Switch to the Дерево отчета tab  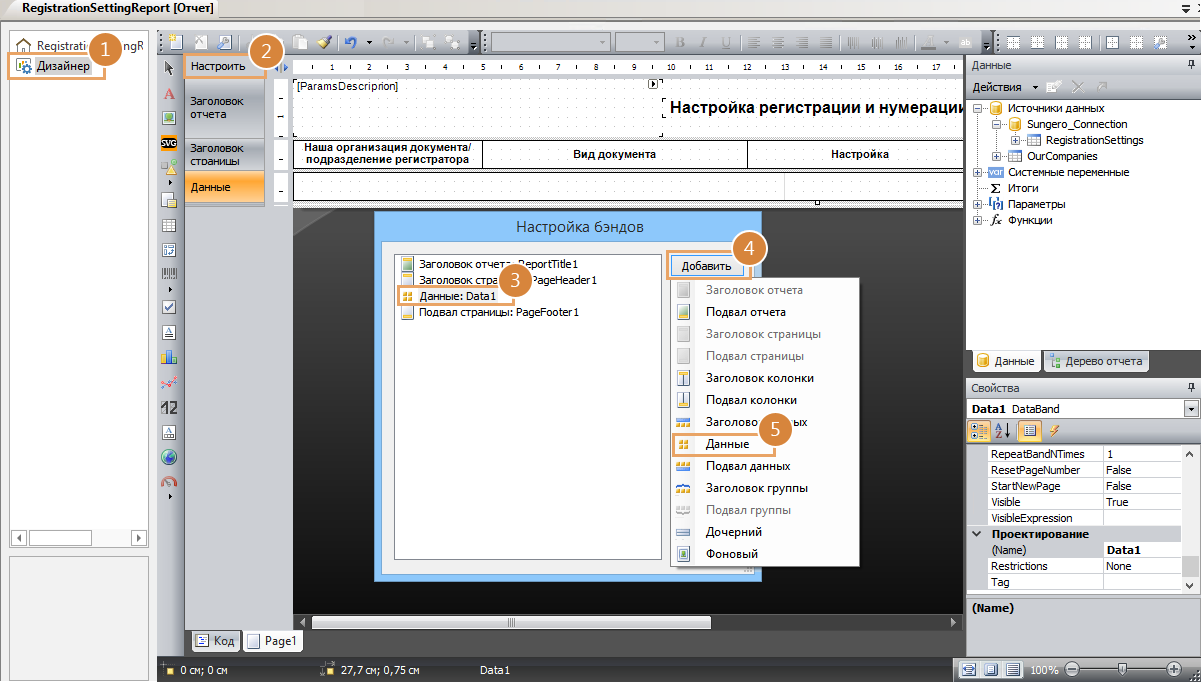point(1096,361)
